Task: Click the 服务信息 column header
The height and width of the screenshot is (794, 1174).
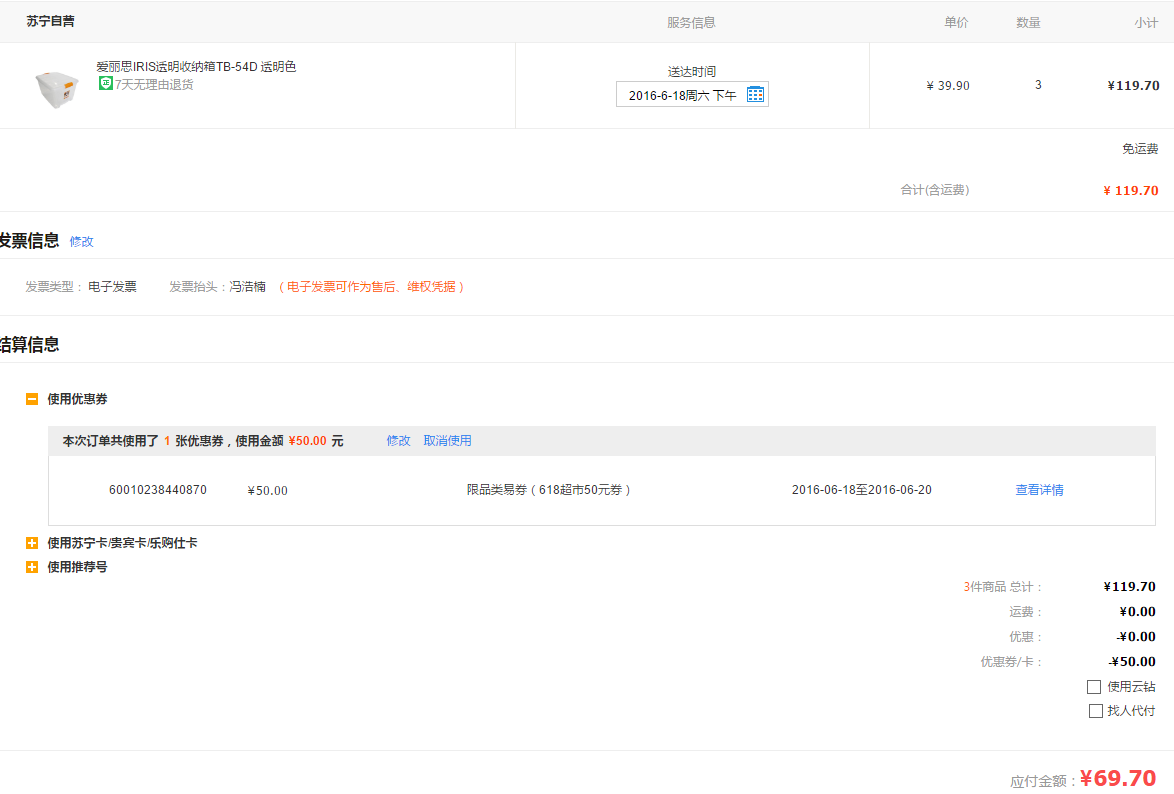Action: (x=691, y=22)
